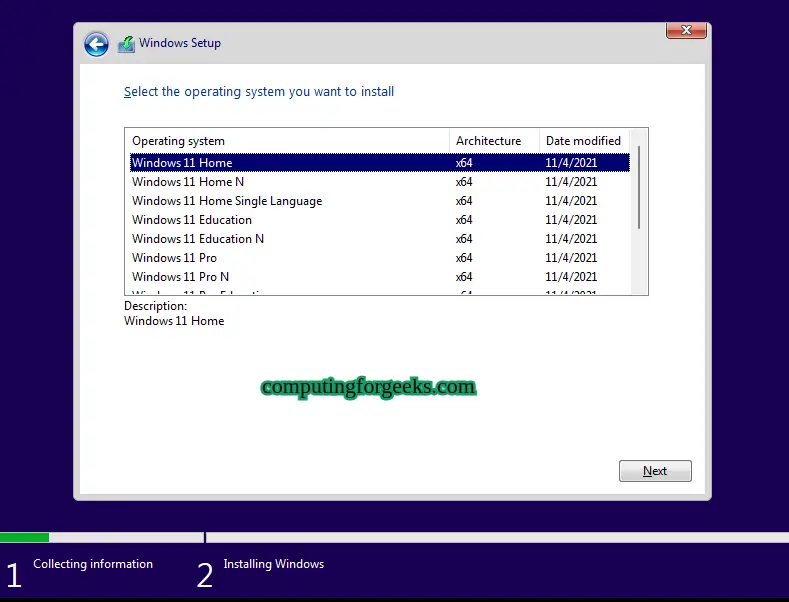789x602 pixels.
Task: Click x64 in Windows 11 Education N row
Action: (464, 239)
